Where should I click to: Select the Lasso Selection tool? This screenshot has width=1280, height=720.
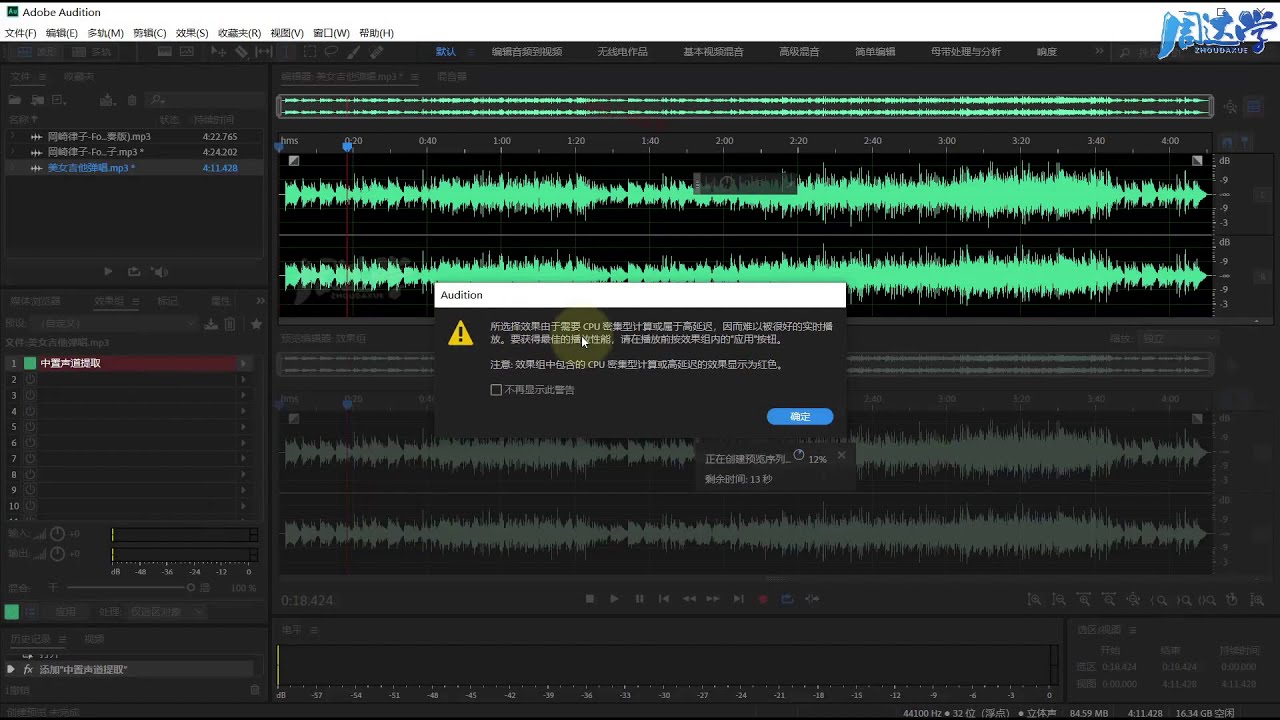click(332, 52)
